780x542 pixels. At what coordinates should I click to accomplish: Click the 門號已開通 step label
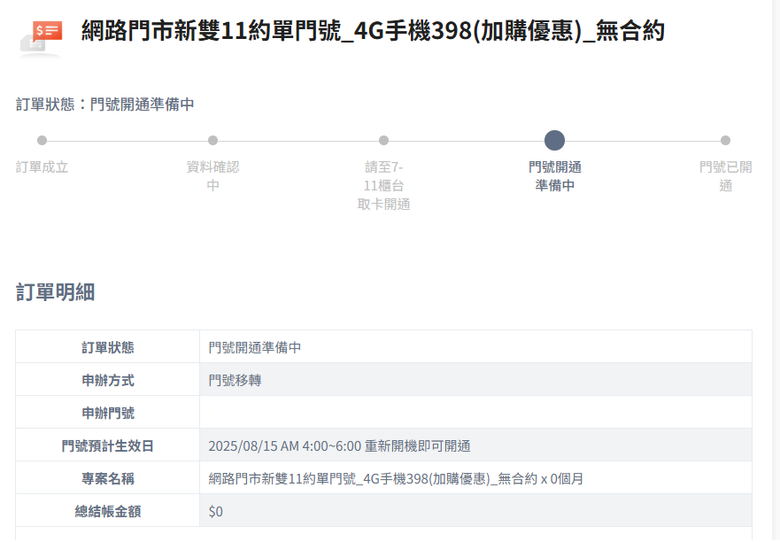725,176
